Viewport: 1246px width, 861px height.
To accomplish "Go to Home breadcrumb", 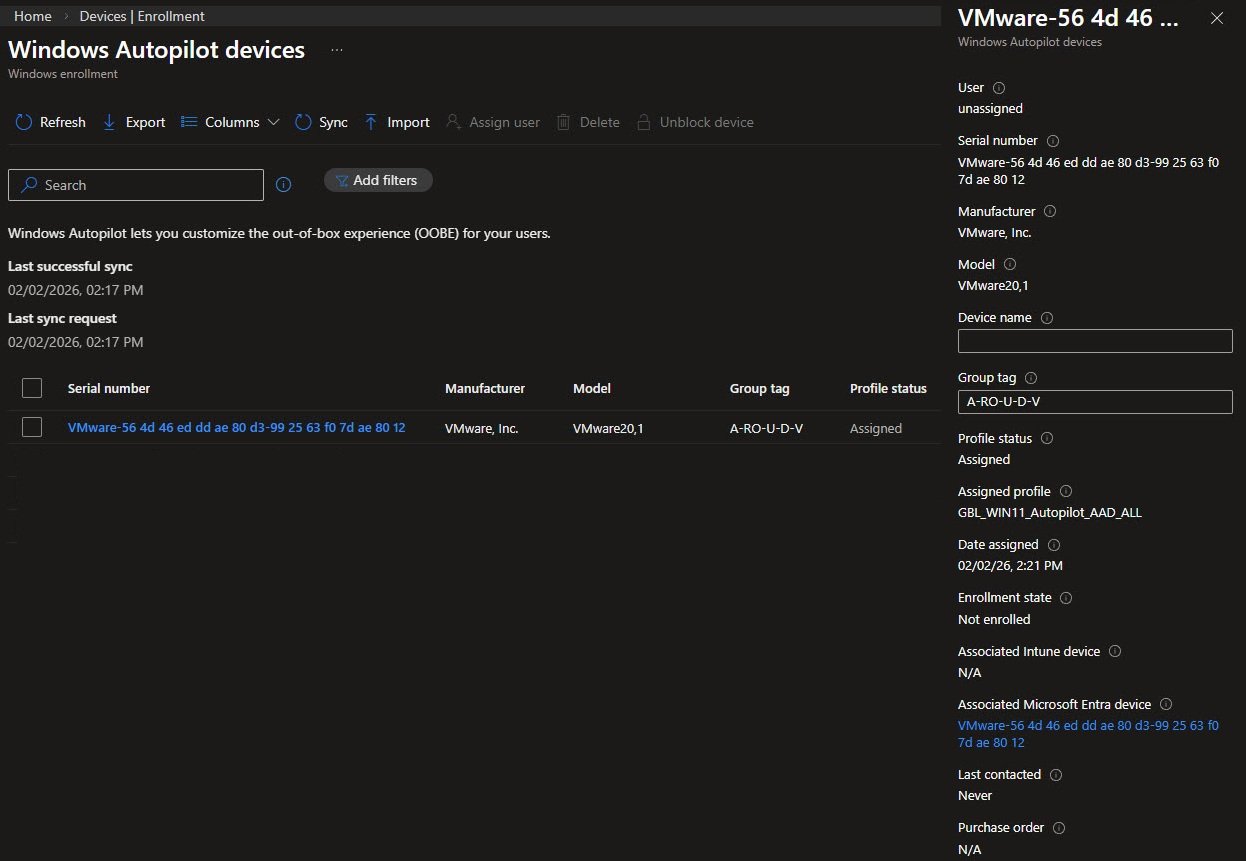I will coord(33,16).
